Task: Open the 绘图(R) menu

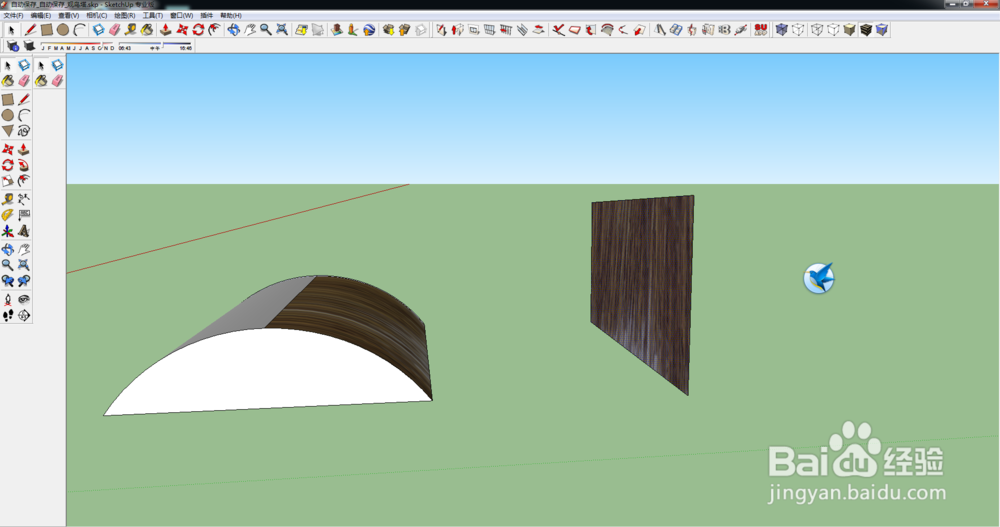Action: 125,15
